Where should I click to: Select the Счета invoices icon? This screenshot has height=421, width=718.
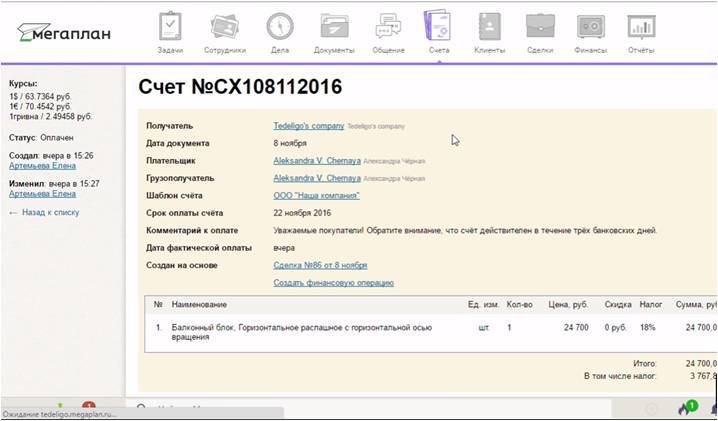coord(437,28)
